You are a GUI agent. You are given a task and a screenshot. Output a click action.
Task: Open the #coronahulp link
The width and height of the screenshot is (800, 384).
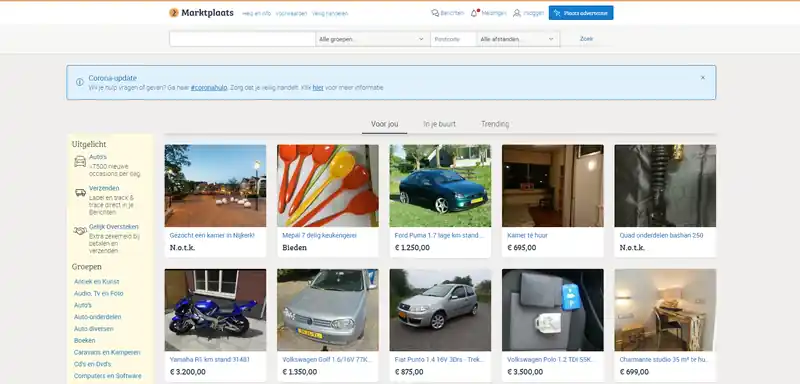click(209, 88)
